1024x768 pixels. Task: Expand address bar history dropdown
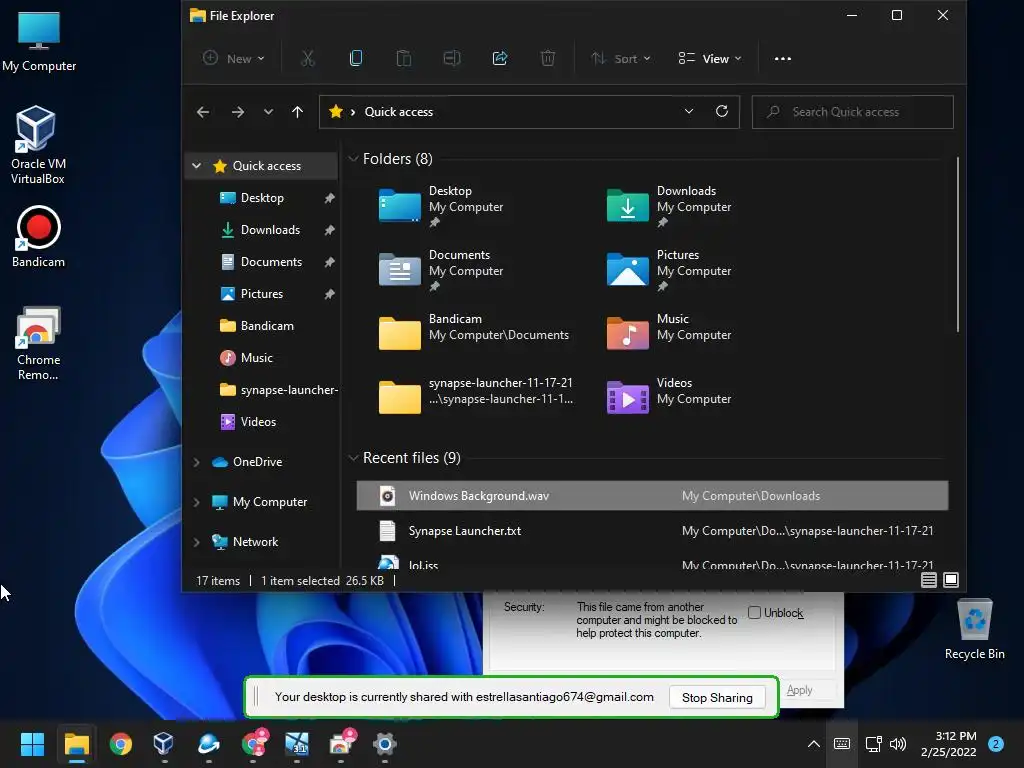(x=688, y=111)
